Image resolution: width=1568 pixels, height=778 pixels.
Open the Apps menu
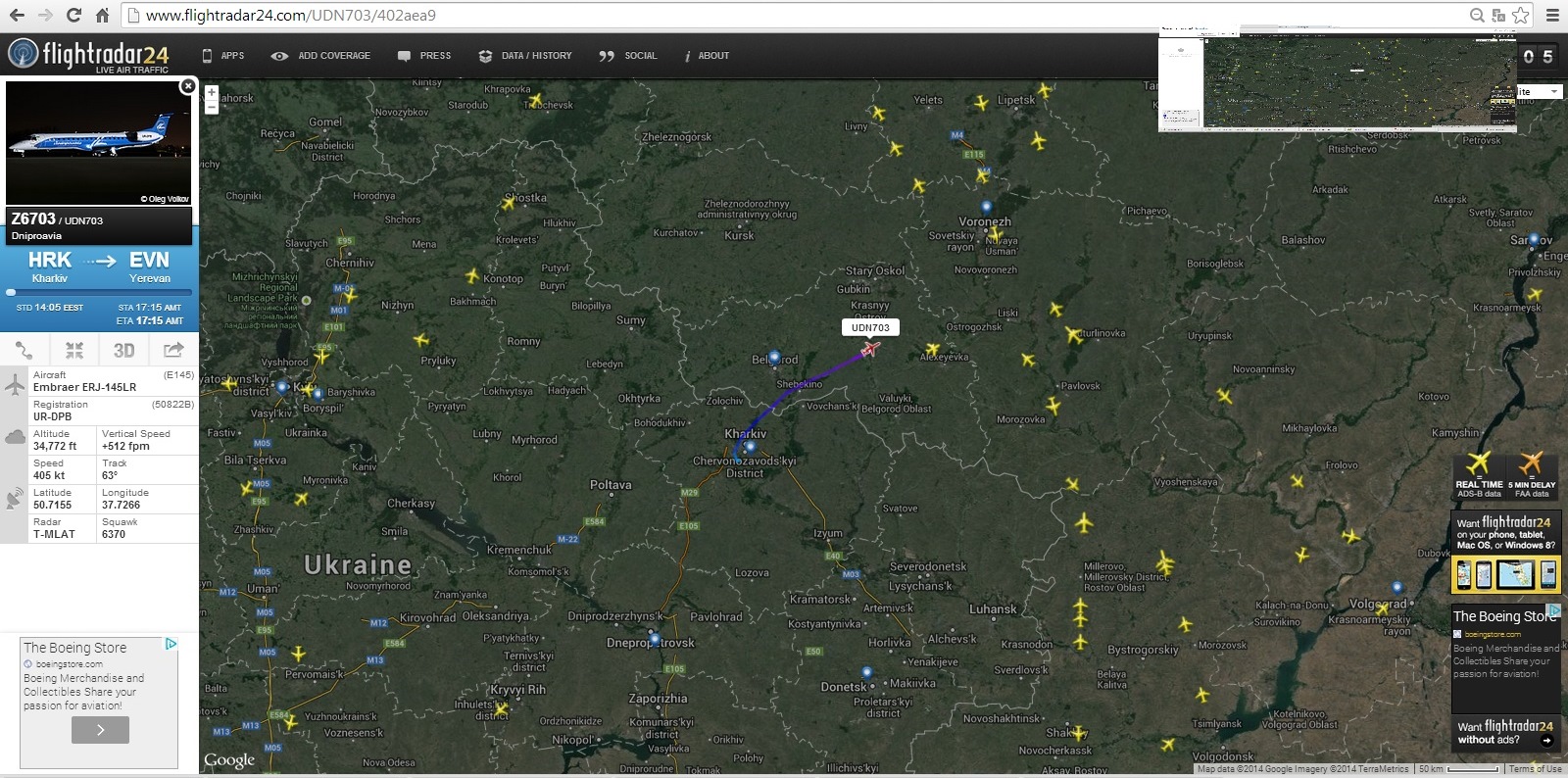[x=223, y=56]
